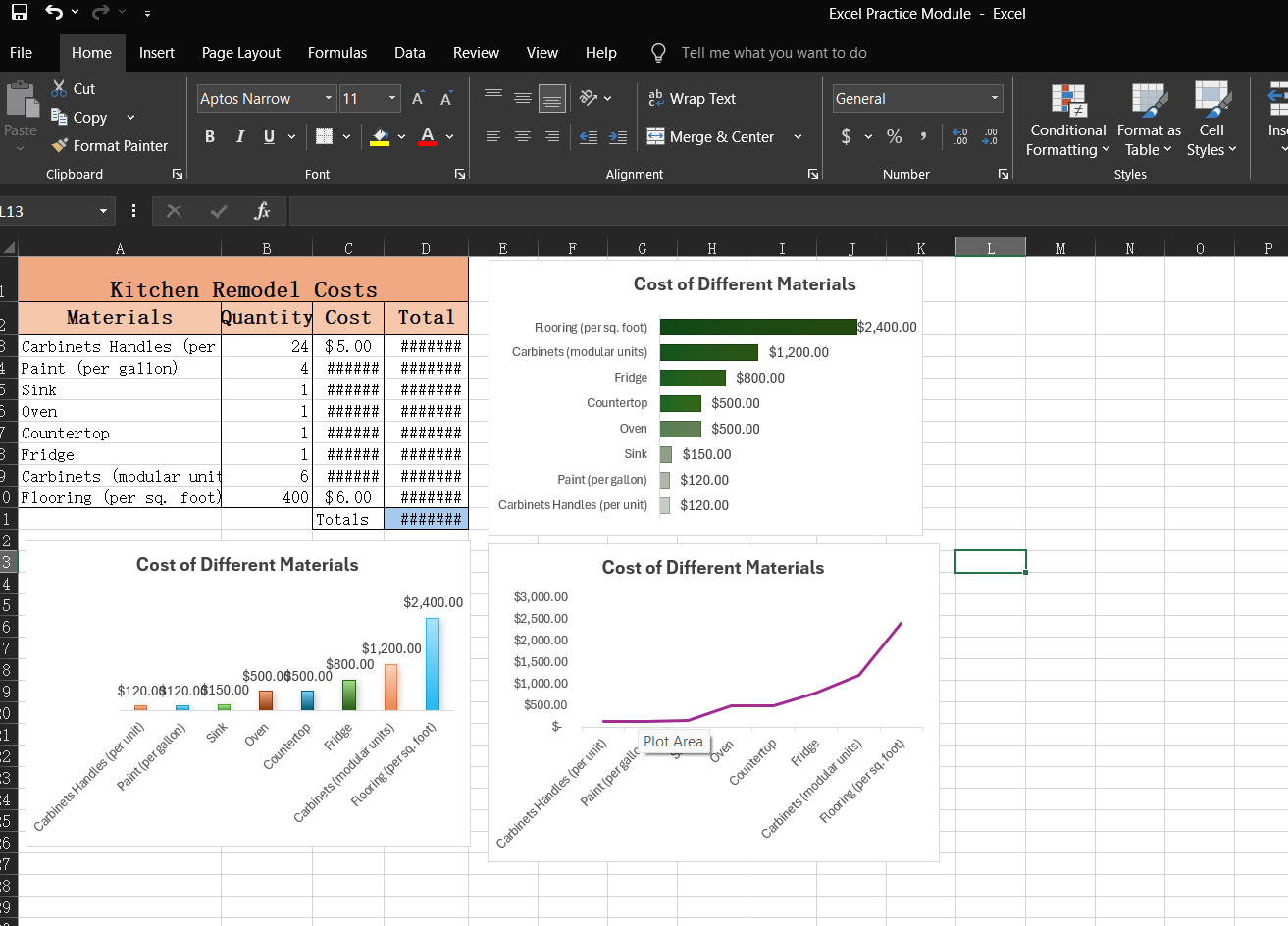Open font color dropdown arrow
This screenshot has height=926, width=1288.
[449, 136]
